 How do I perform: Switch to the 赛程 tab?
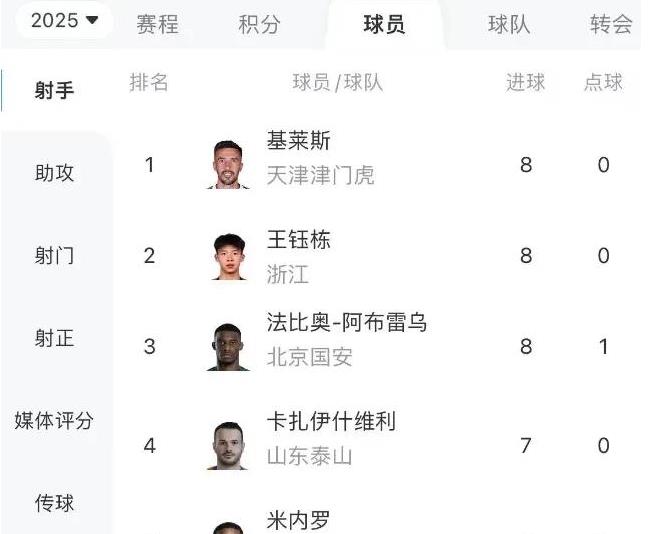157,24
